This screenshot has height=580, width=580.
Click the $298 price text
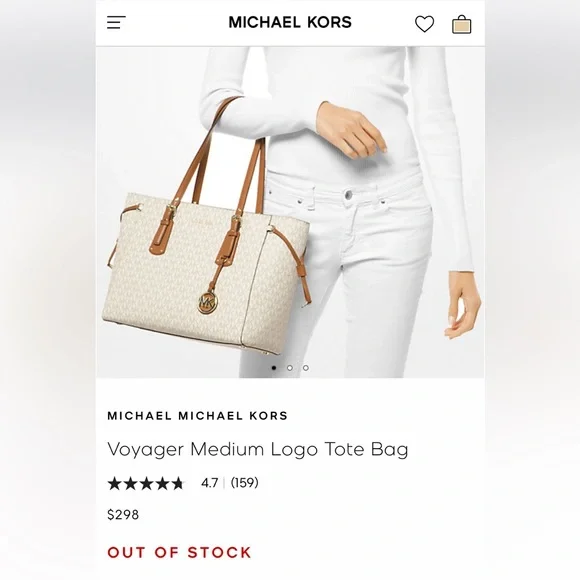tap(123, 515)
